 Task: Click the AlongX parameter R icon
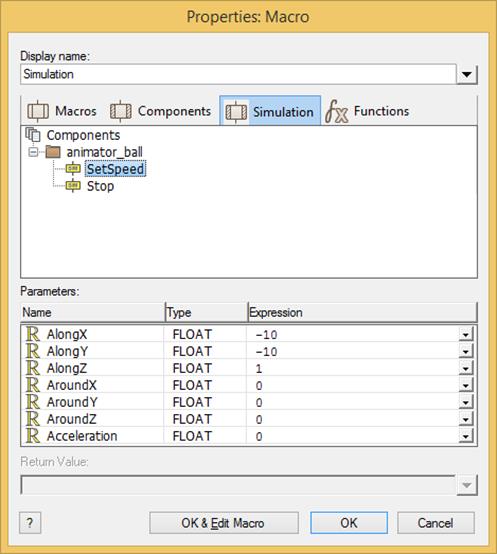pos(33,334)
